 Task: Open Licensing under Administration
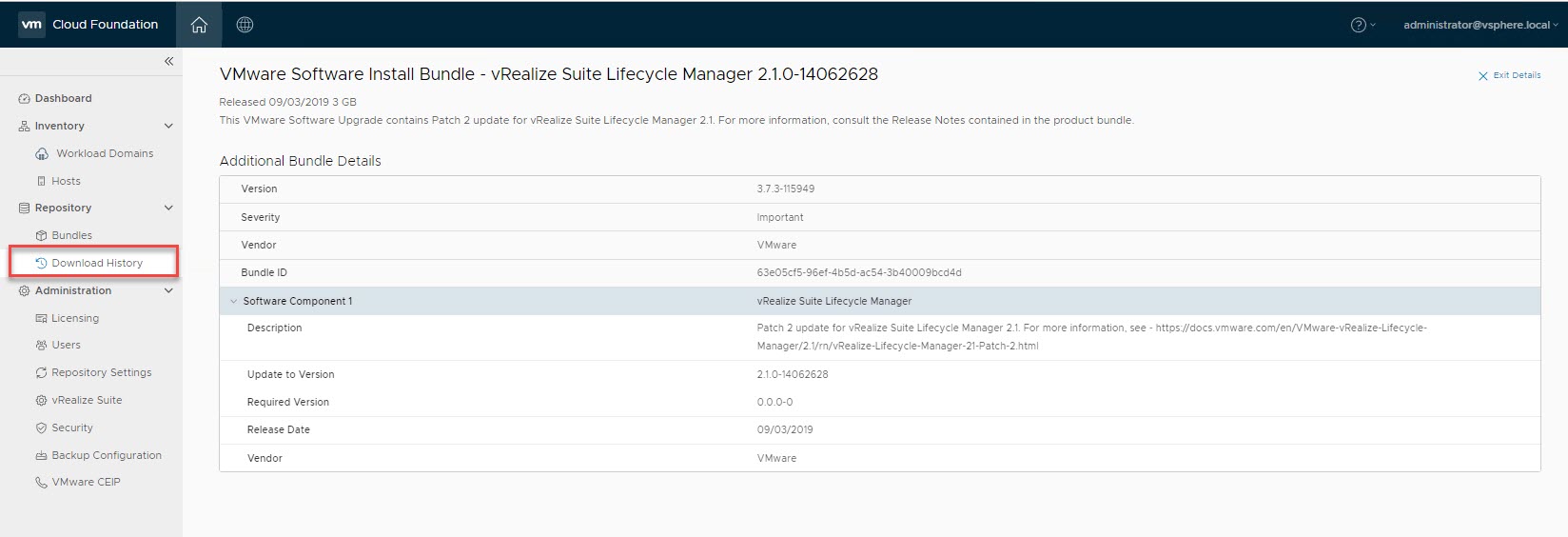[74, 318]
